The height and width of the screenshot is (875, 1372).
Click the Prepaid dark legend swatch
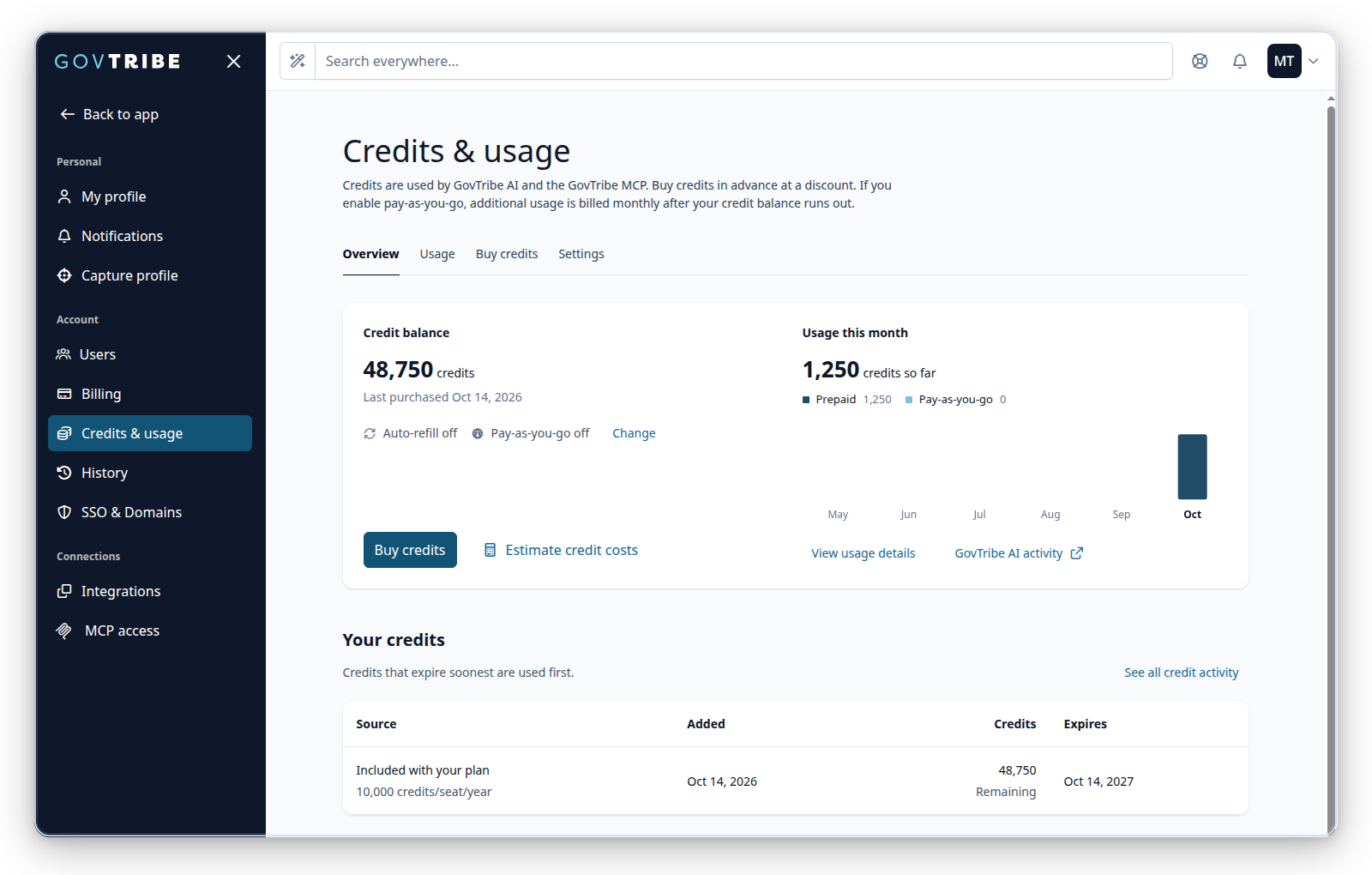tap(806, 400)
